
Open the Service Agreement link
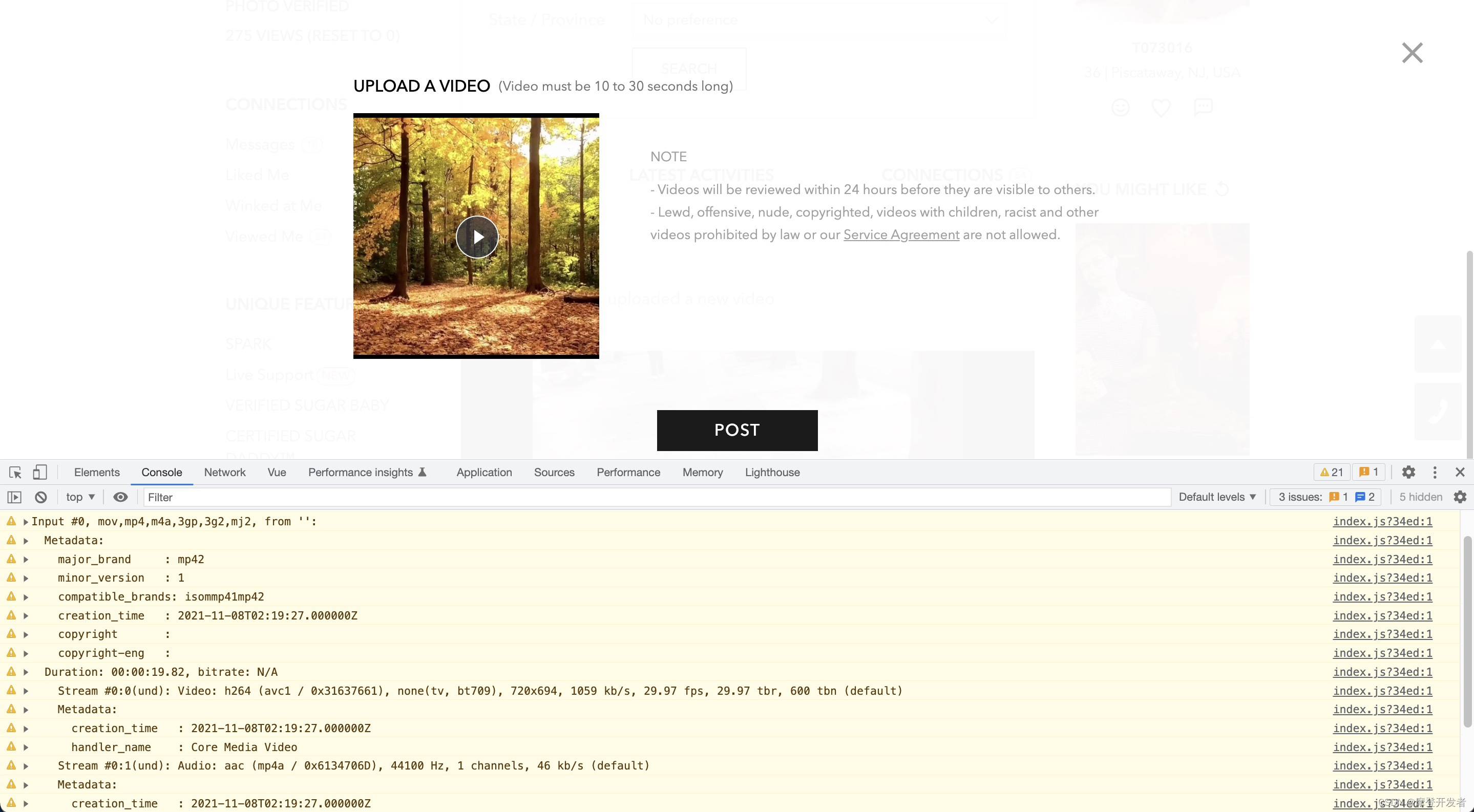point(901,234)
